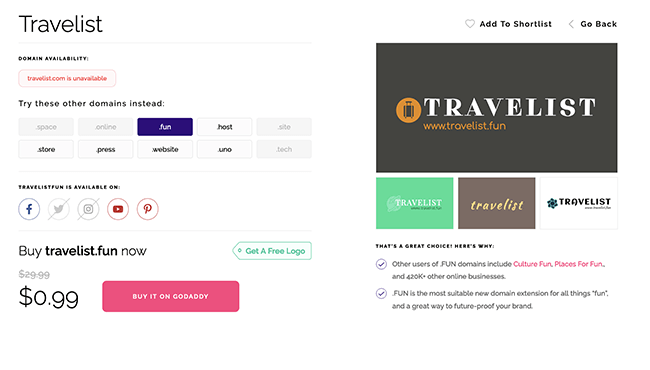Click the first purple checkmark bullet
This screenshot has height=370, width=650.
381,264
